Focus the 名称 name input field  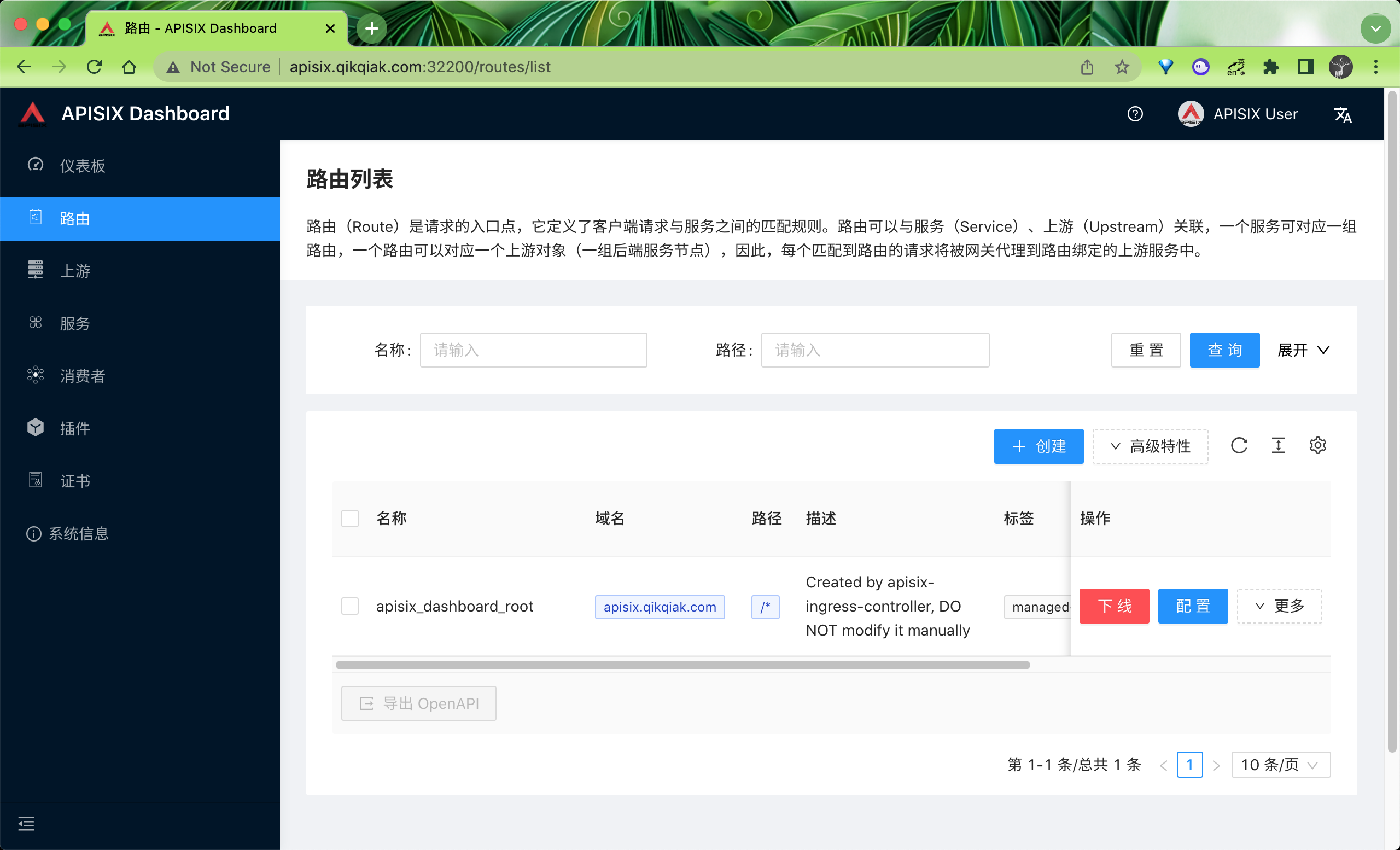(534, 350)
